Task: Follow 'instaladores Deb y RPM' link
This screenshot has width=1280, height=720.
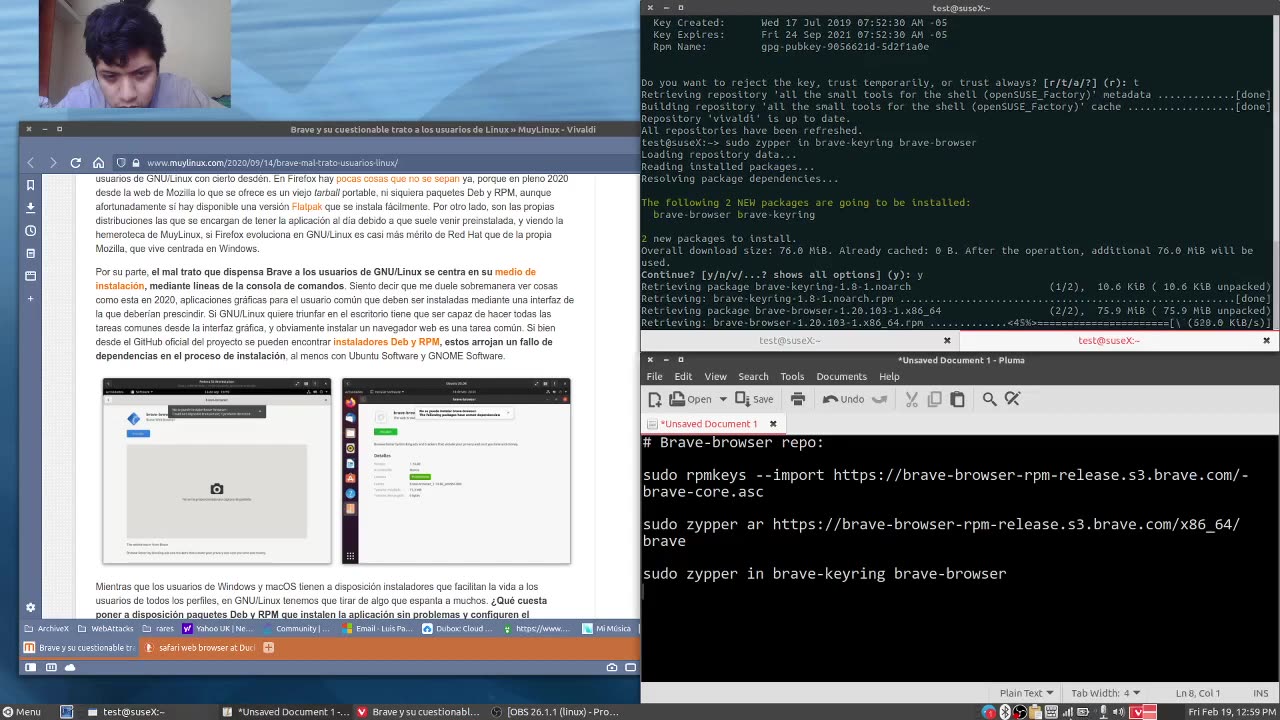Action: pos(386,342)
